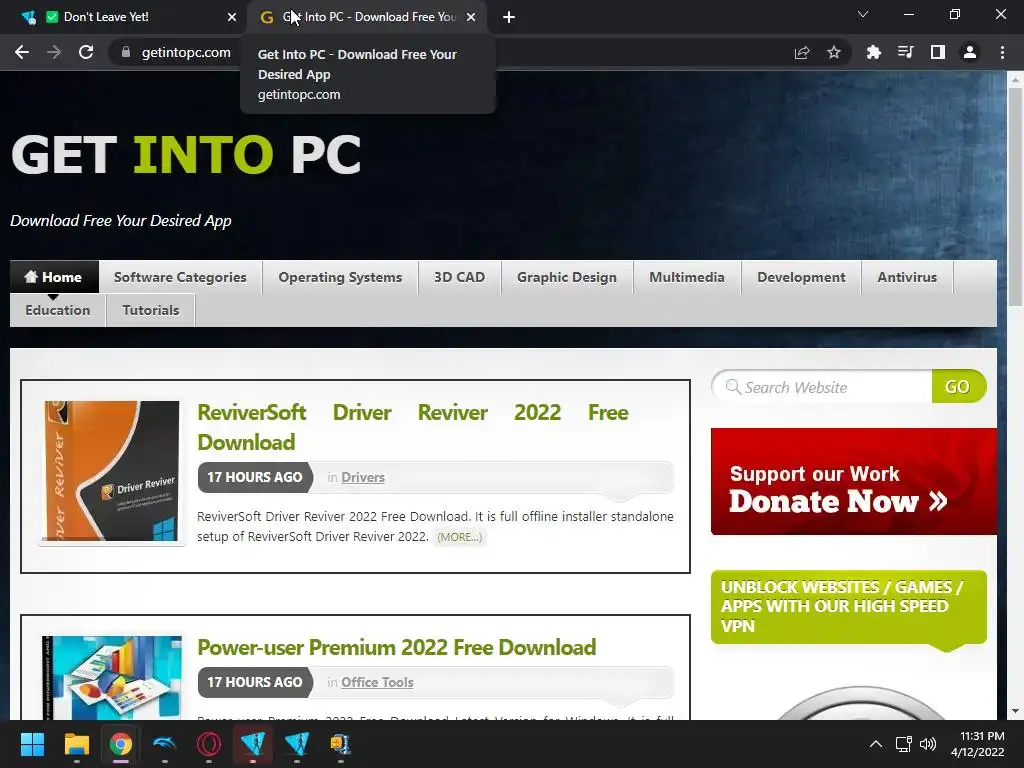Show hidden tray icons chevron
Screen dimensions: 1024x768
click(876, 744)
